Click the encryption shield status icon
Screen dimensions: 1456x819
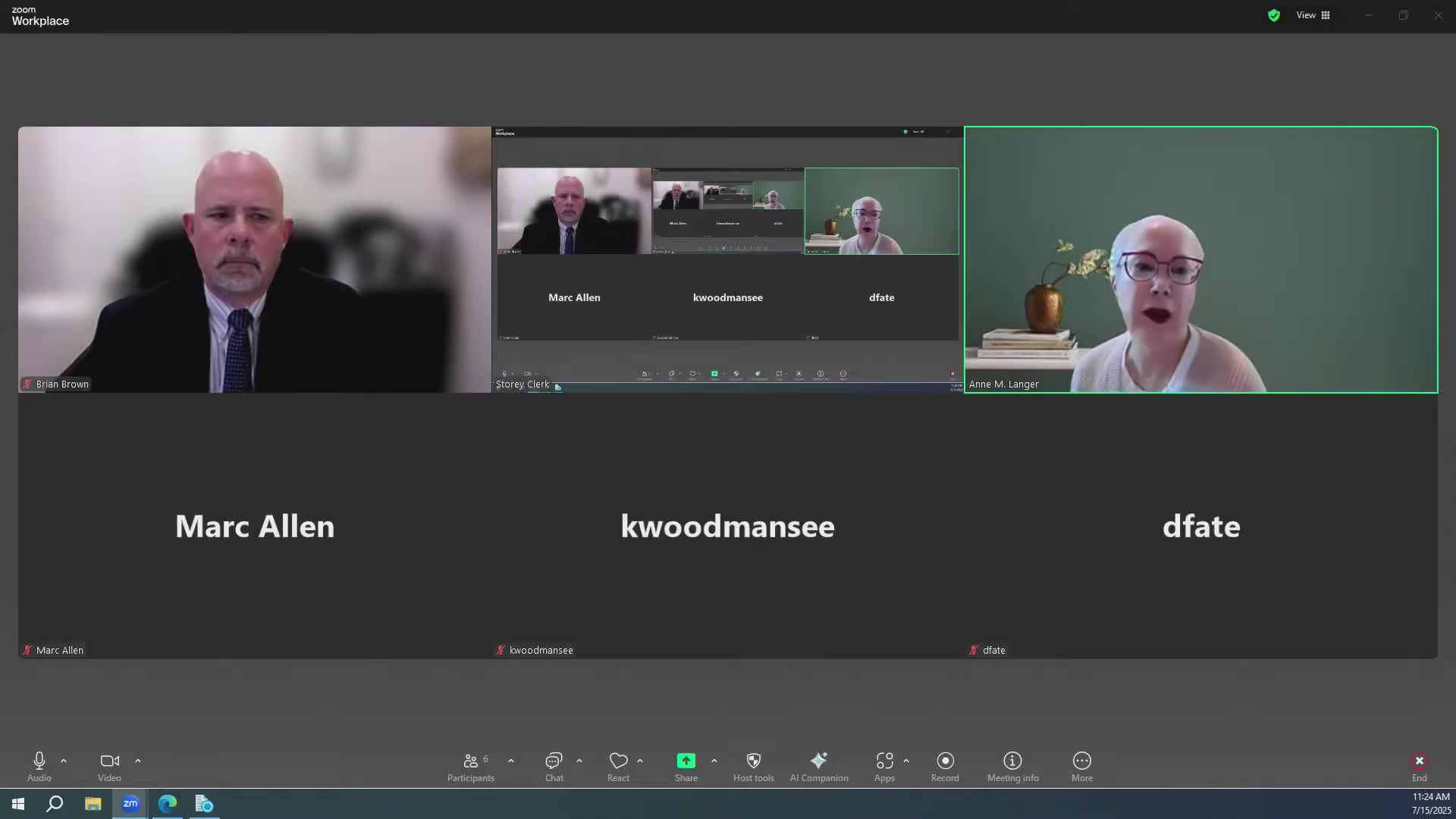(x=1274, y=15)
